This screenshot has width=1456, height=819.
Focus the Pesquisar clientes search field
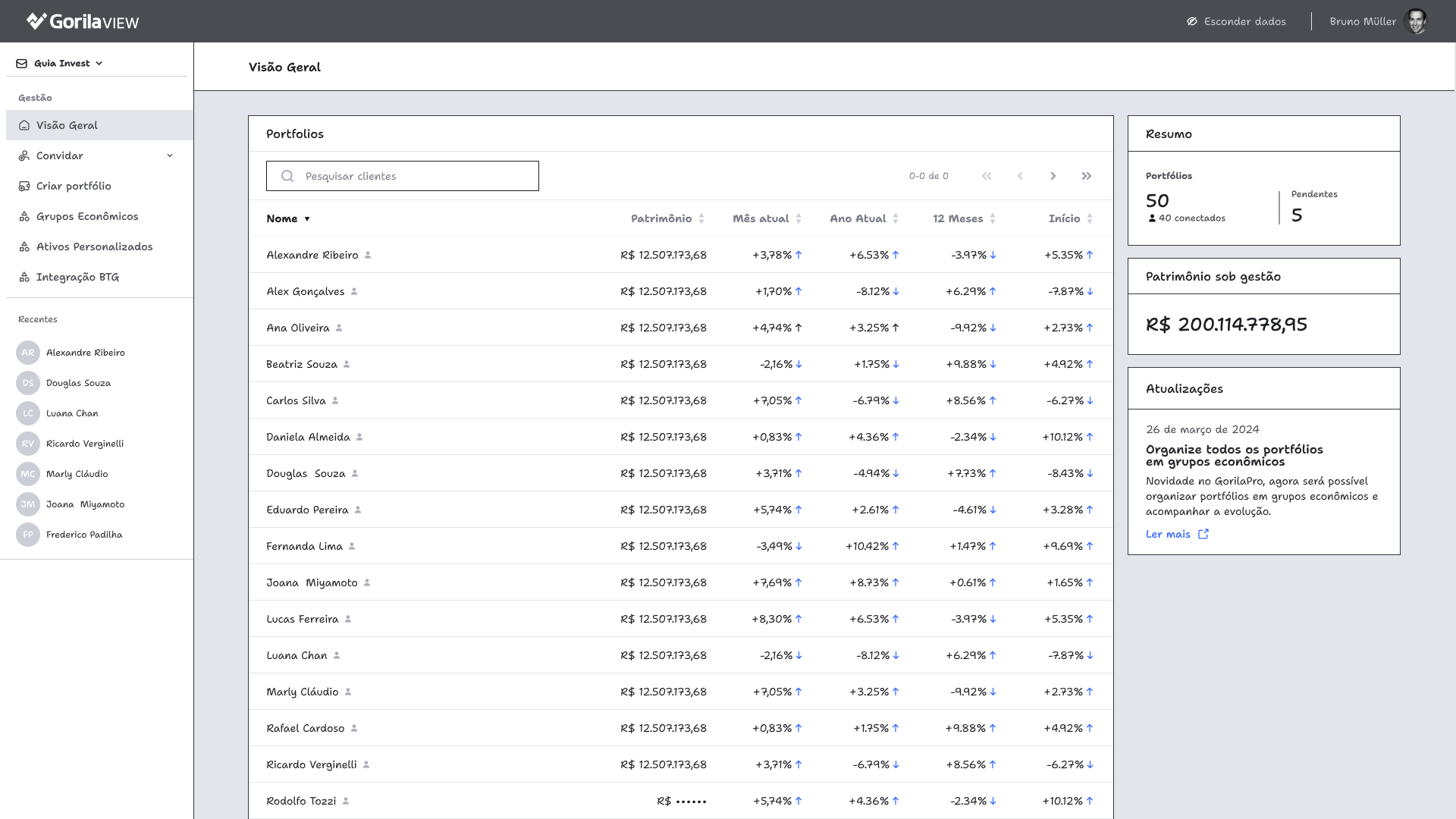pyautogui.click(x=403, y=176)
